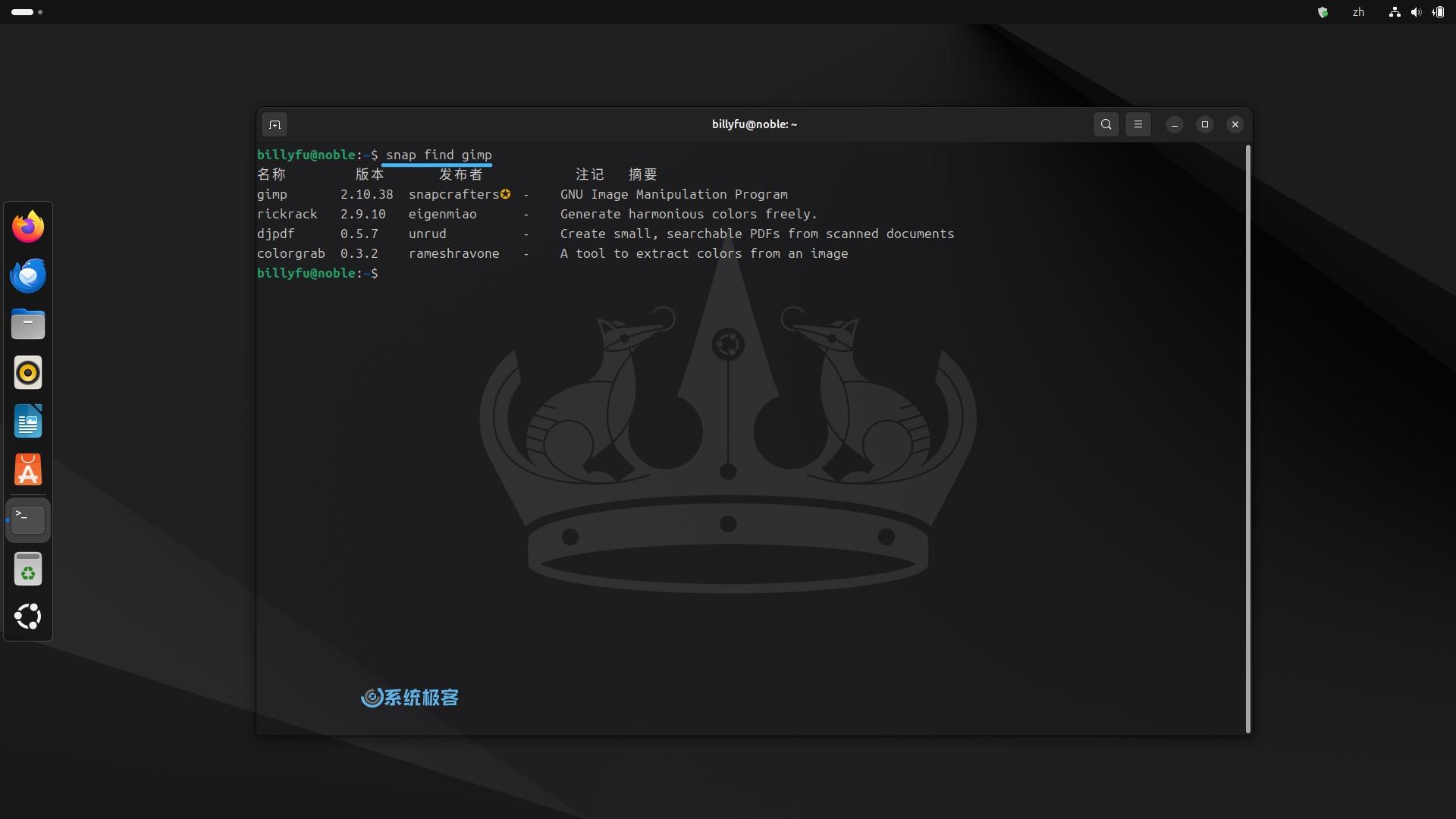The height and width of the screenshot is (819, 1456).
Task: Close the terminal window
Action: click(1235, 124)
